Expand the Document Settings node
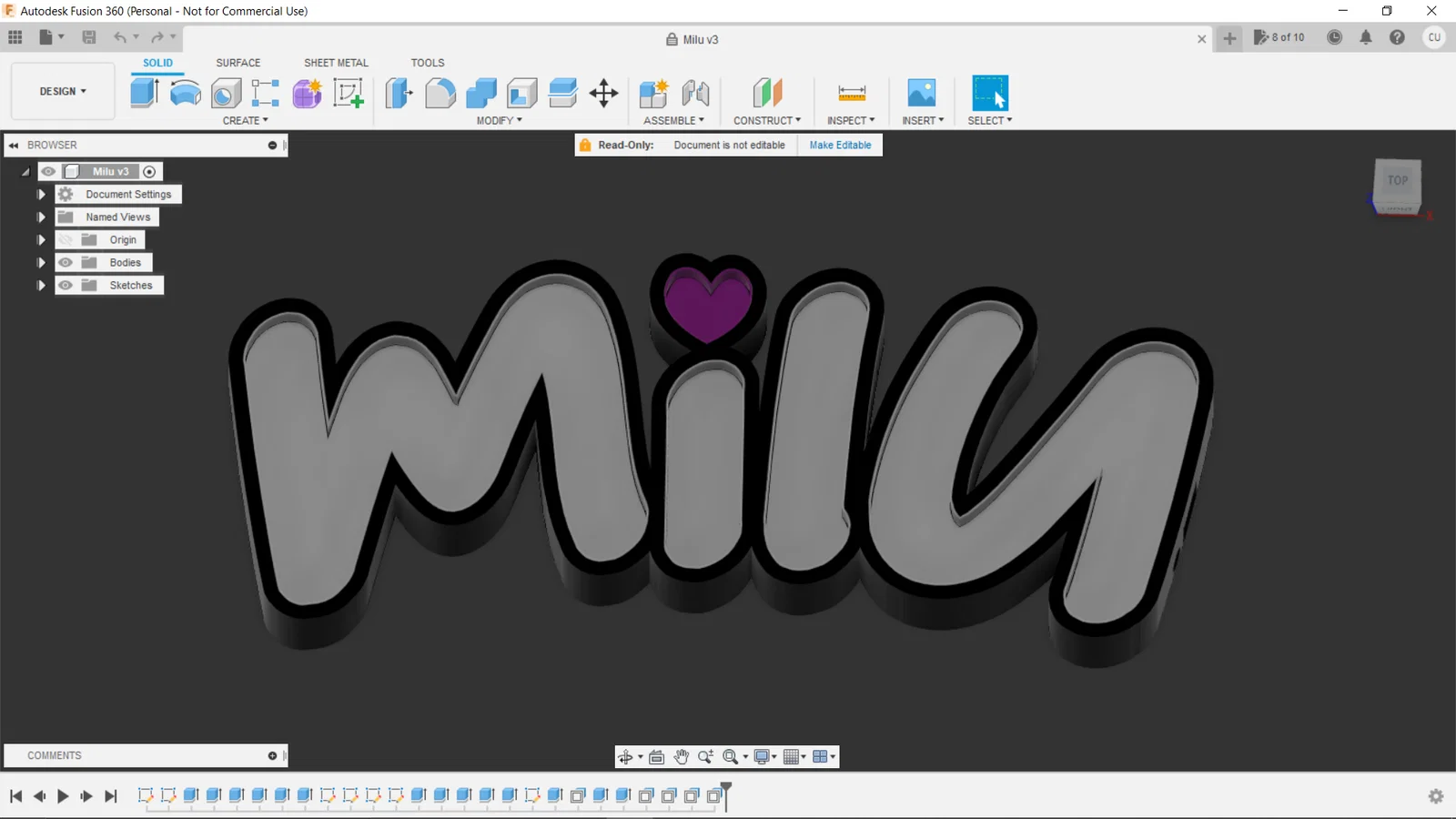1456x819 pixels. 41,194
